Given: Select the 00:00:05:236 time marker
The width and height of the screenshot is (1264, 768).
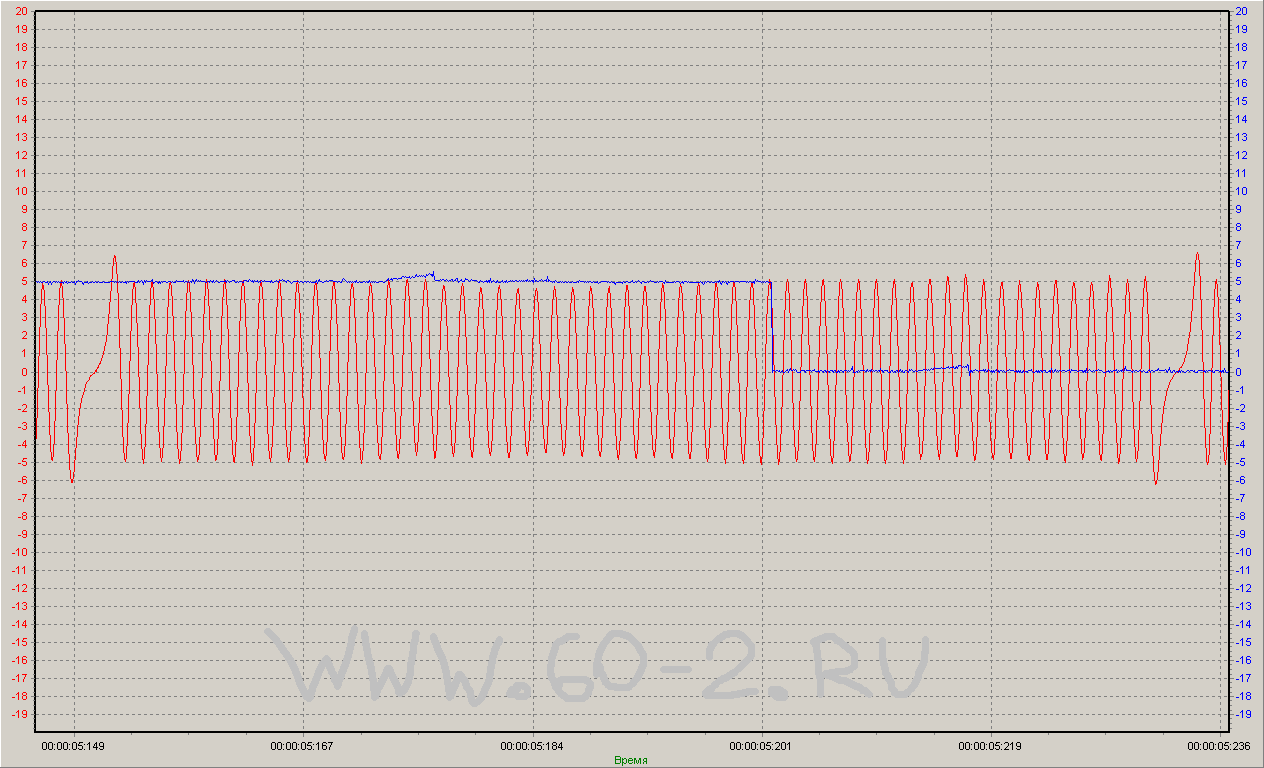Looking at the screenshot, I should (1219, 746).
